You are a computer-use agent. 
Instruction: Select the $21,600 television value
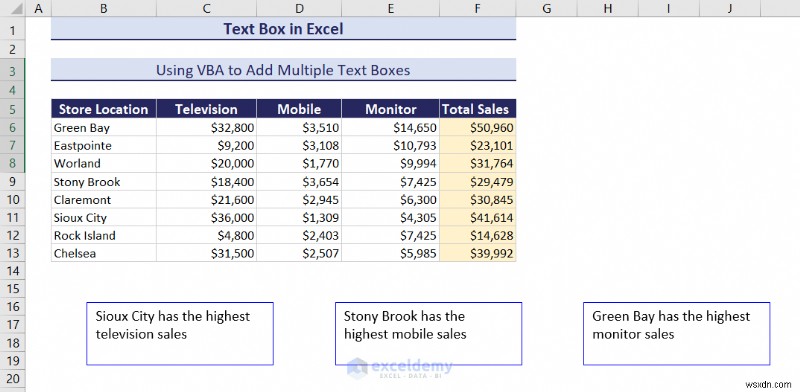(206, 200)
